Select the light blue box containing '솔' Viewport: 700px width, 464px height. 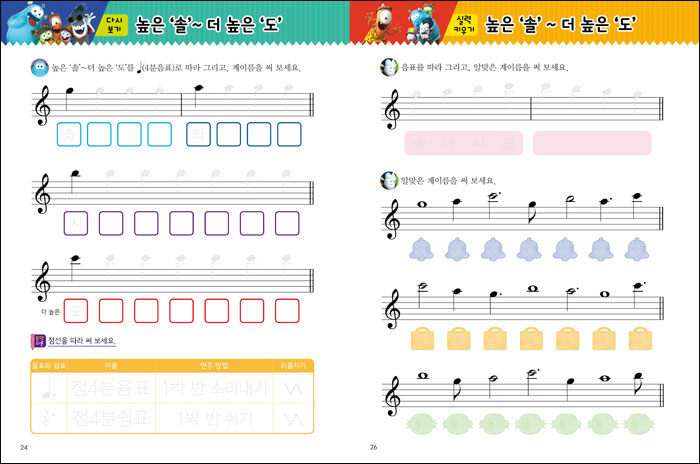(x=69, y=134)
